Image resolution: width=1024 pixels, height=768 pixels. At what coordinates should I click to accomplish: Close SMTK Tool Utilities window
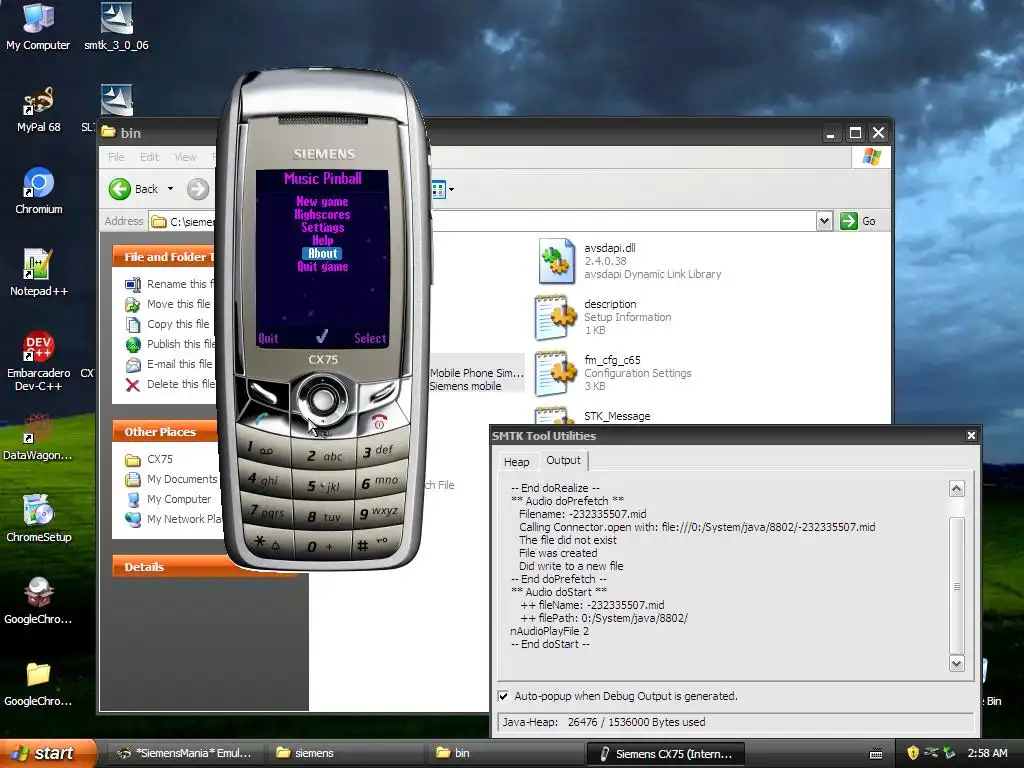click(x=971, y=436)
